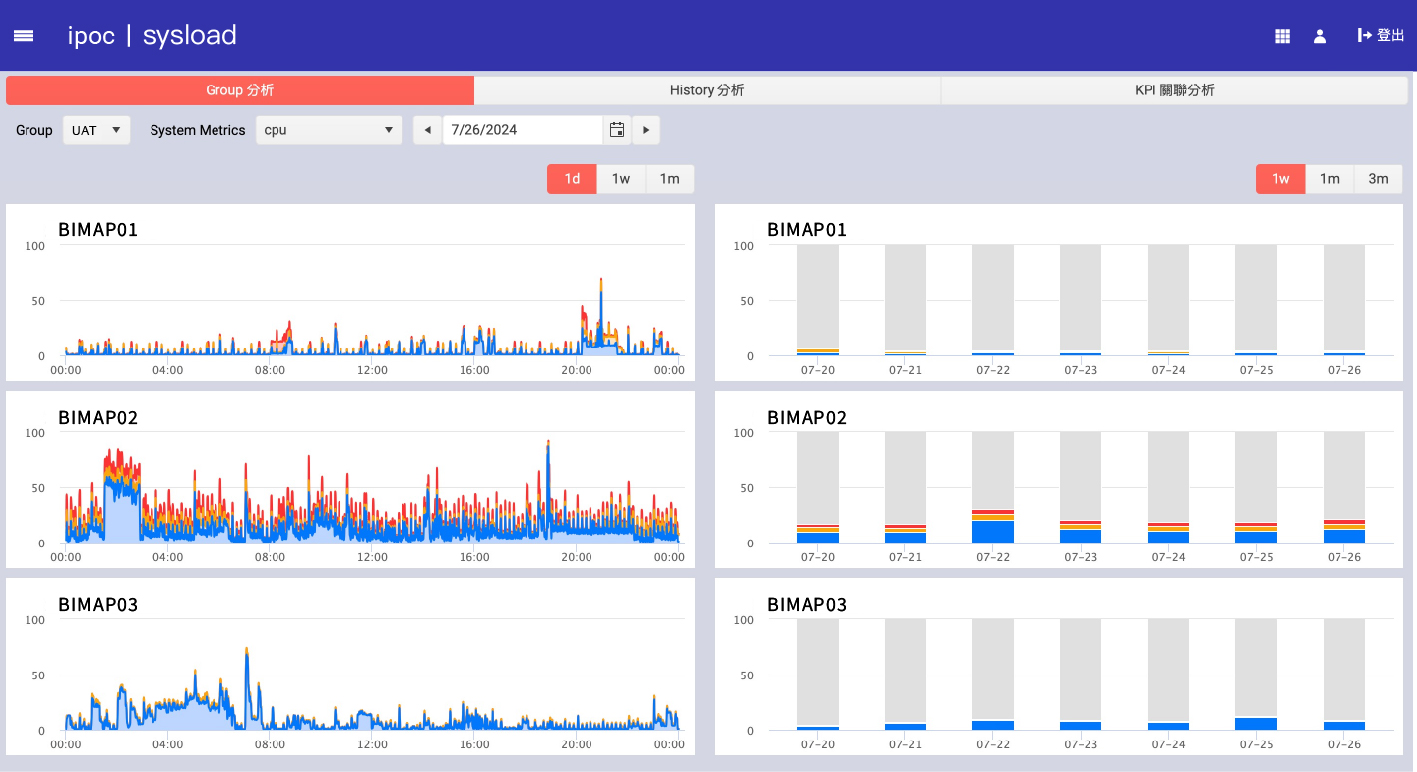Click BIMAP03 line chart title
1417x772 pixels.
(98, 604)
